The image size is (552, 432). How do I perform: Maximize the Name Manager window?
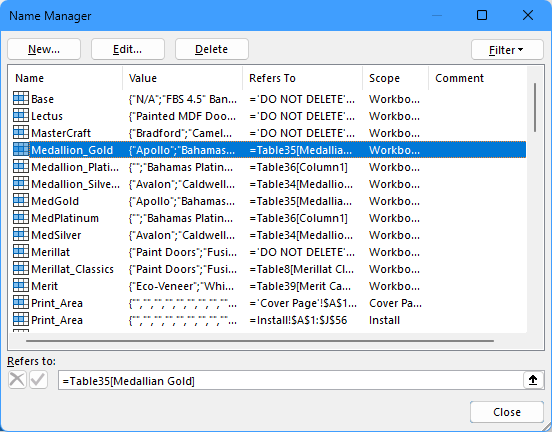tap(482, 15)
